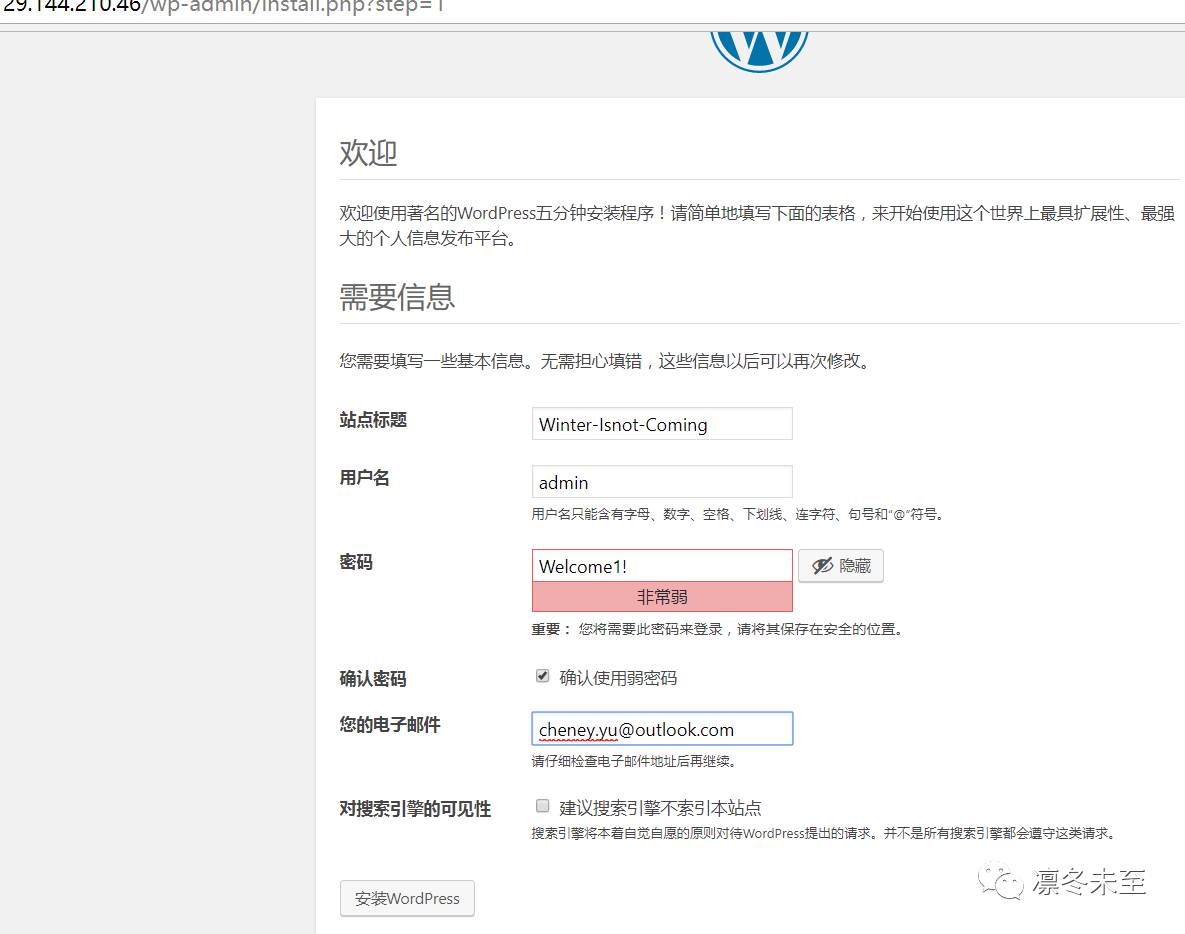Focus the username field containing admin
This screenshot has width=1185, height=934.
(x=662, y=482)
